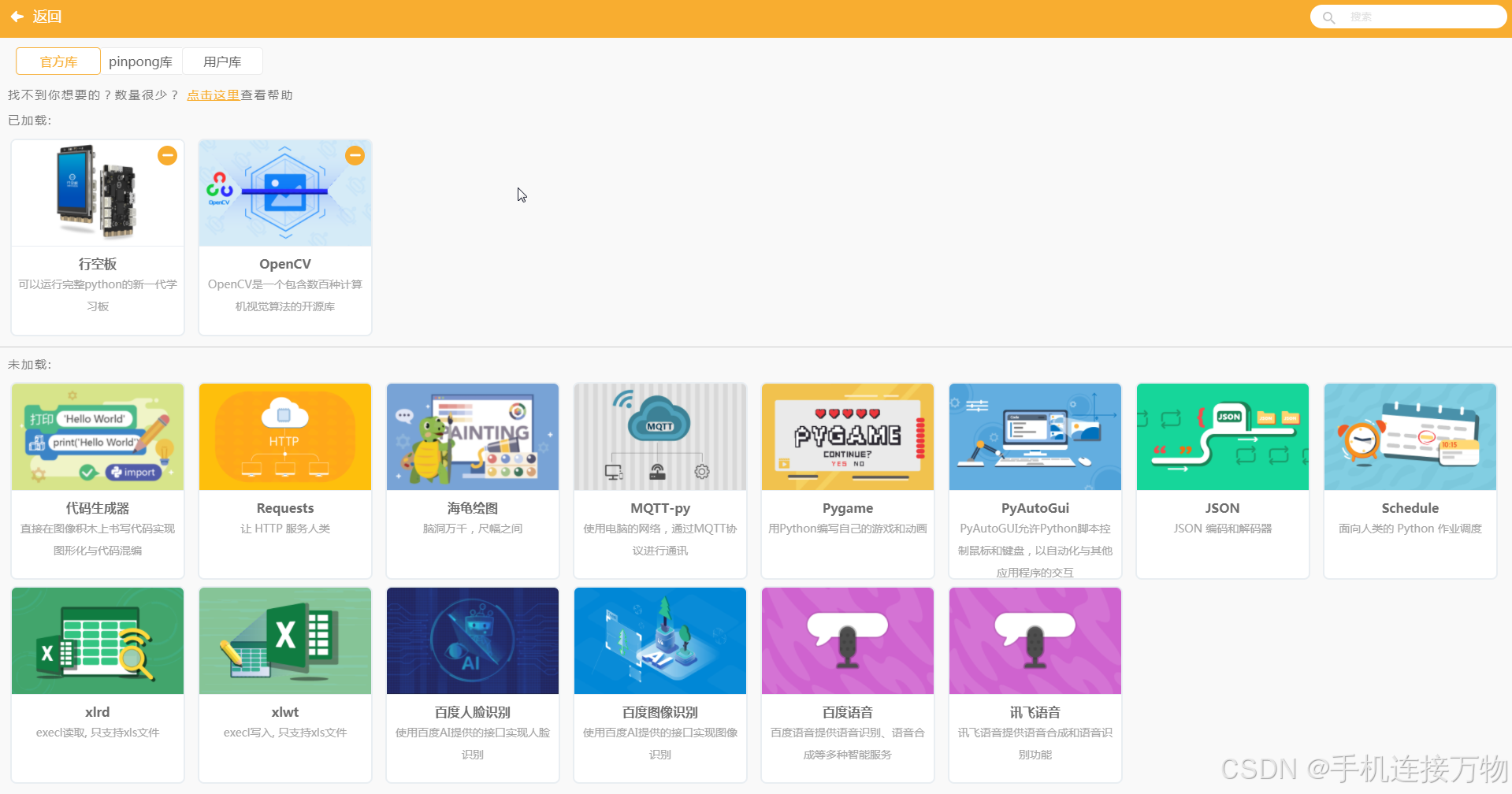Remove the 行空板 loaded library
Image resolution: width=1512 pixels, height=794 pixels.
(x=167, y=155)
